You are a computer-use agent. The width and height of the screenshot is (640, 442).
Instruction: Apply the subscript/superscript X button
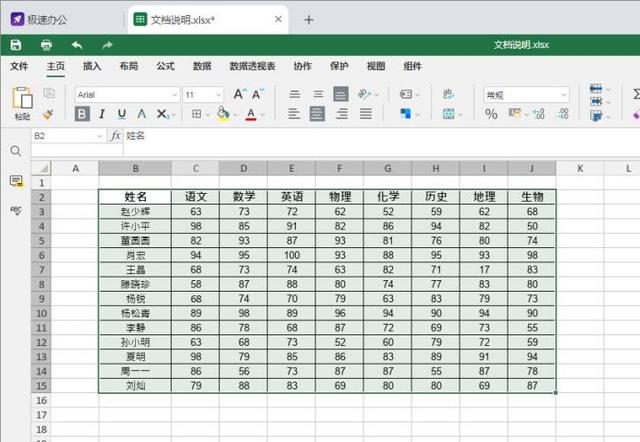tap(162, 114)
